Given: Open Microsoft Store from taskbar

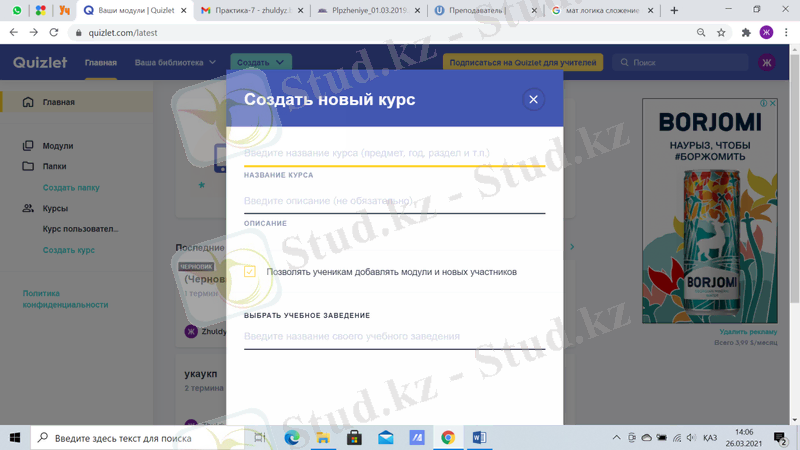Looking at the screenshot, I should point(354,438).
